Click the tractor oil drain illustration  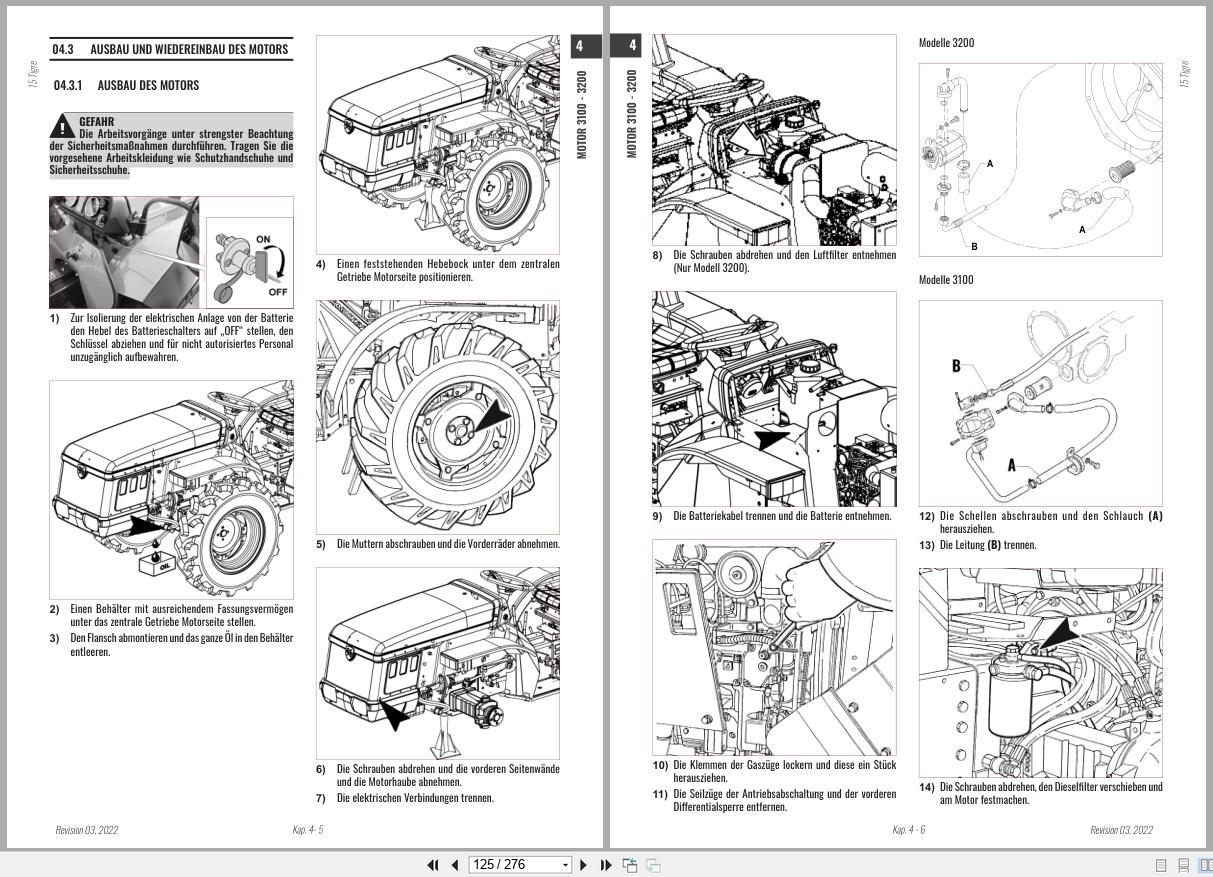171,489
